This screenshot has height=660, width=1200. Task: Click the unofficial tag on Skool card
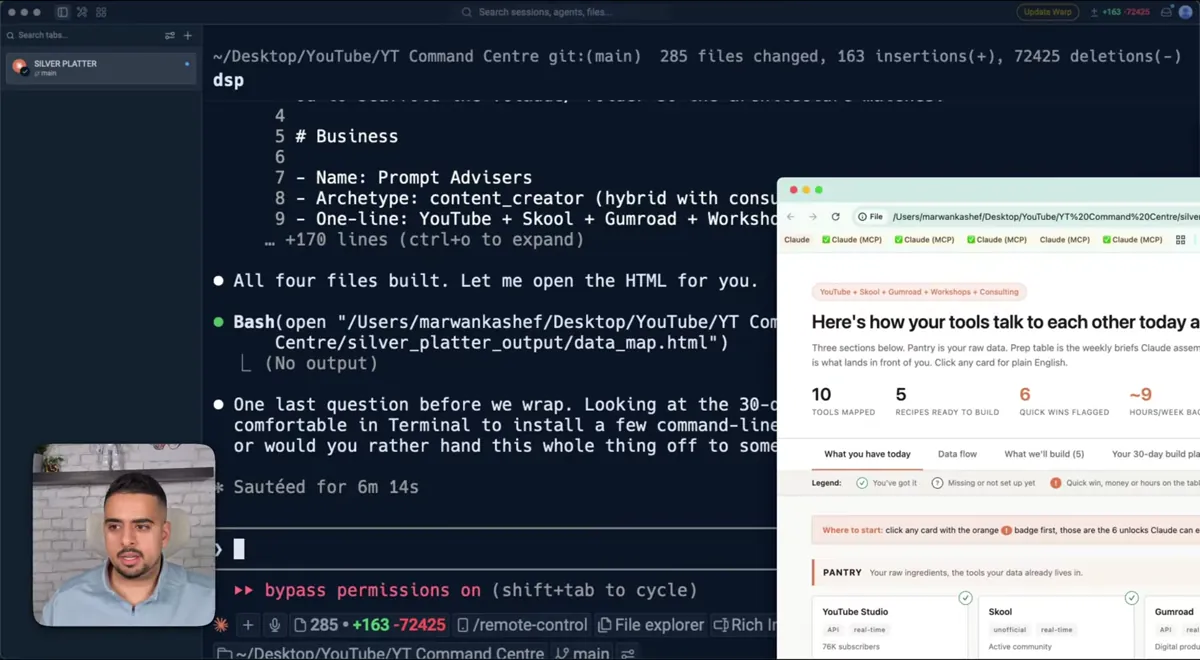pos(1010,630)
